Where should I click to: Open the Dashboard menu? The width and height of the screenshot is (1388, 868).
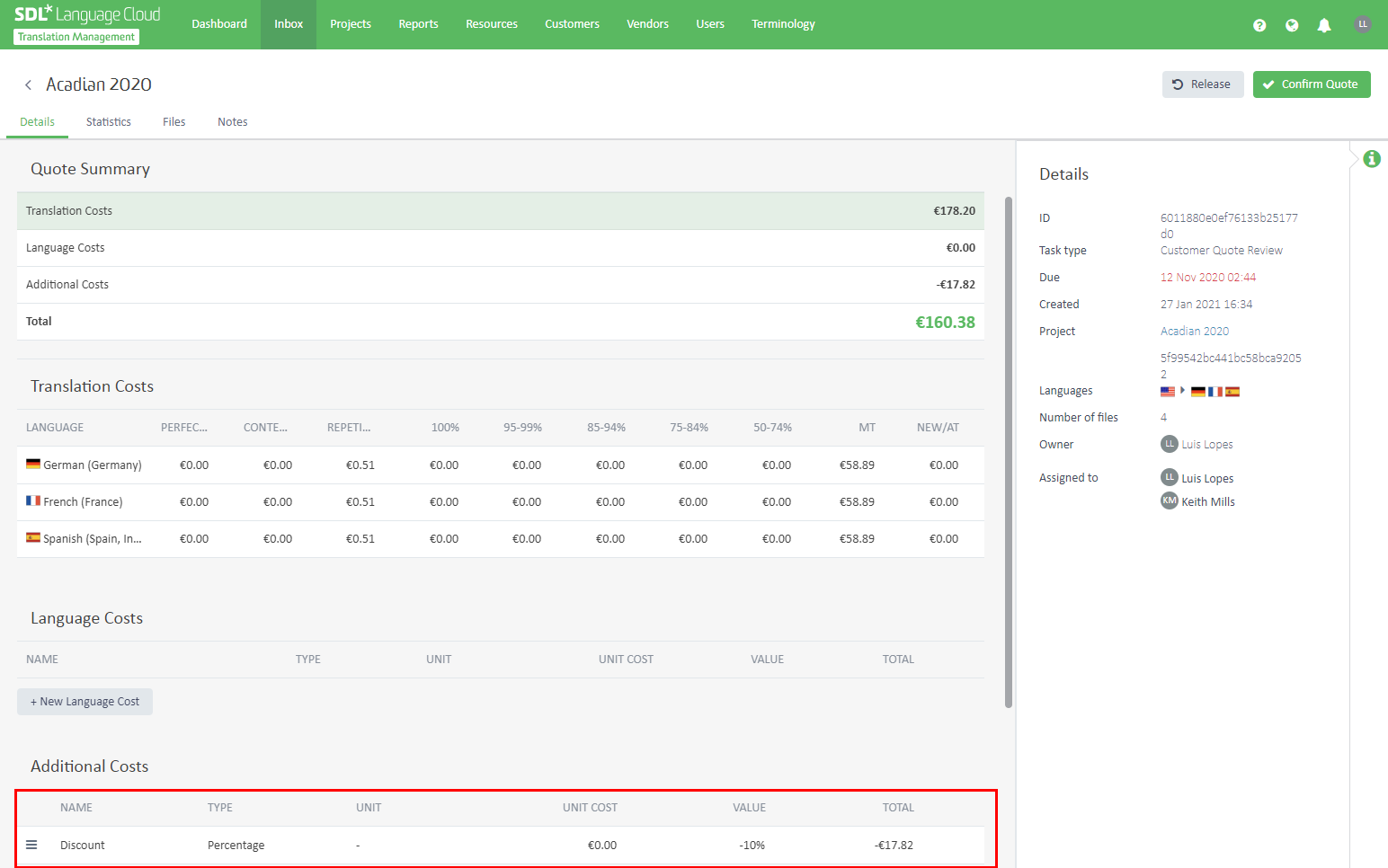click(219, 24)
